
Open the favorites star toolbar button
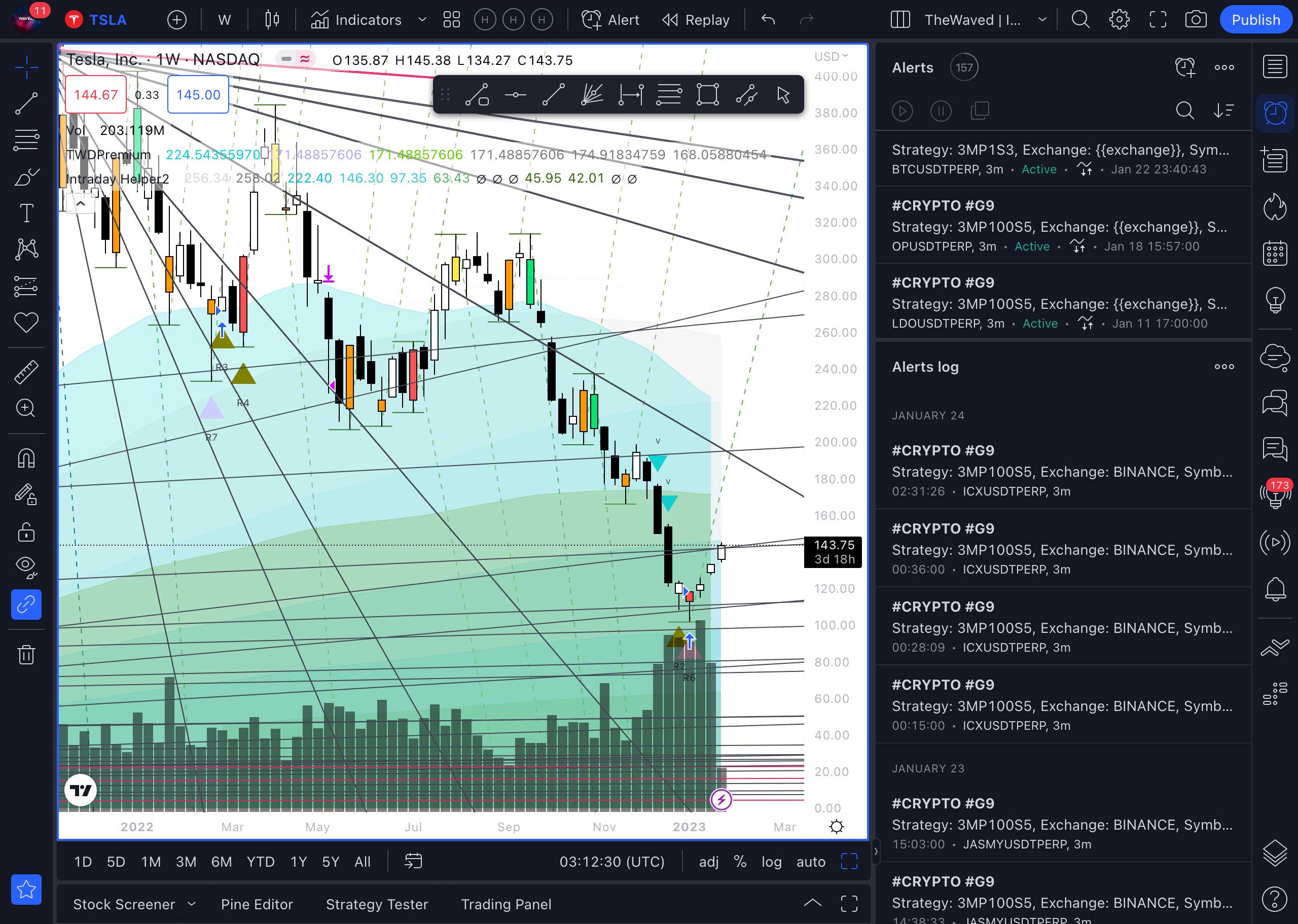(x=26, y=890)
